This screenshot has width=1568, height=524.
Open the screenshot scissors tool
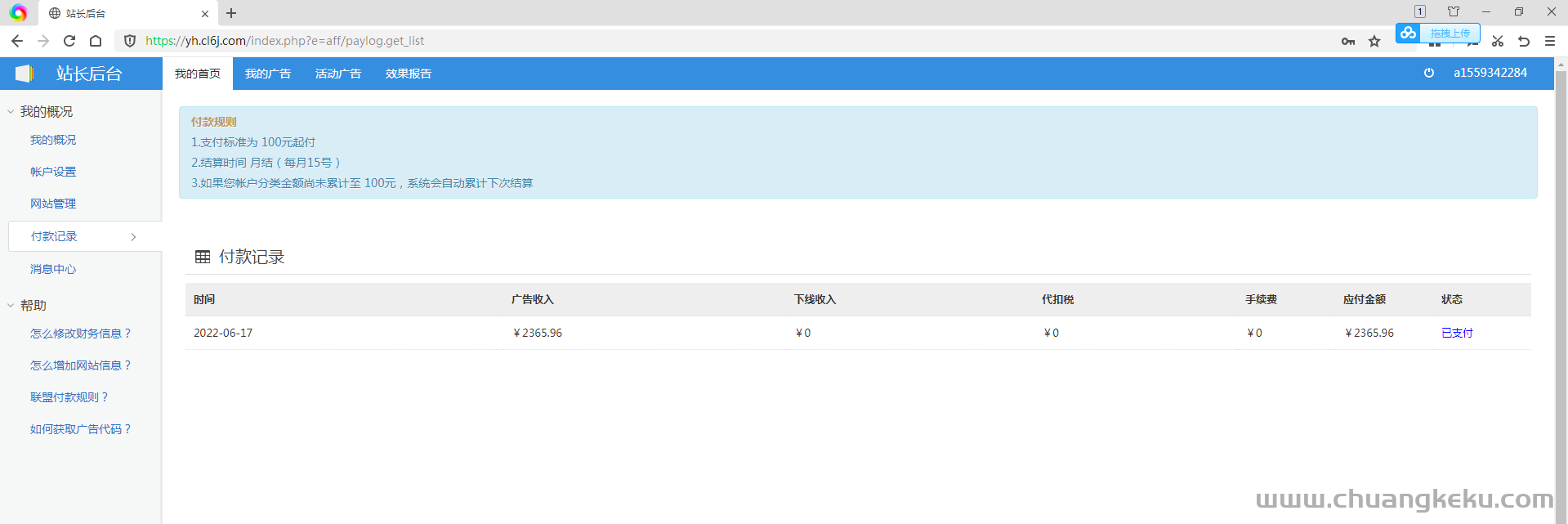(1498, 41)
